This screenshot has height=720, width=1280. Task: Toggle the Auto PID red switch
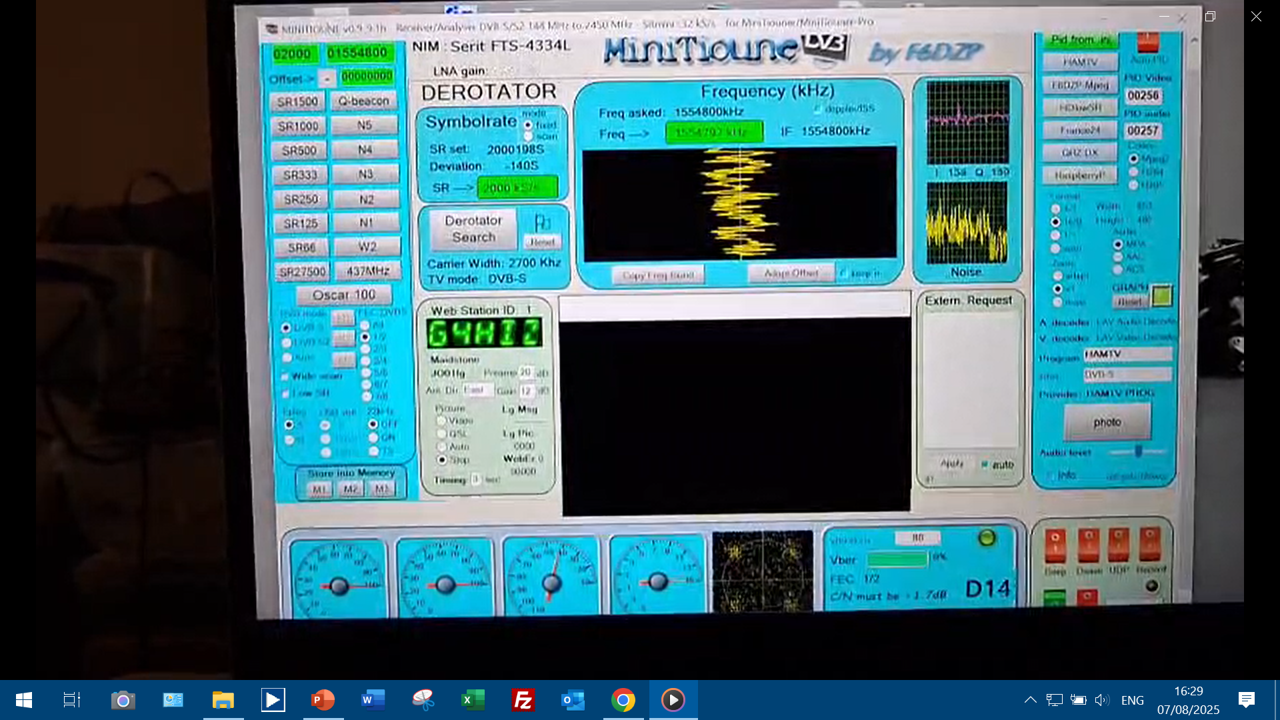(1147, 42)
